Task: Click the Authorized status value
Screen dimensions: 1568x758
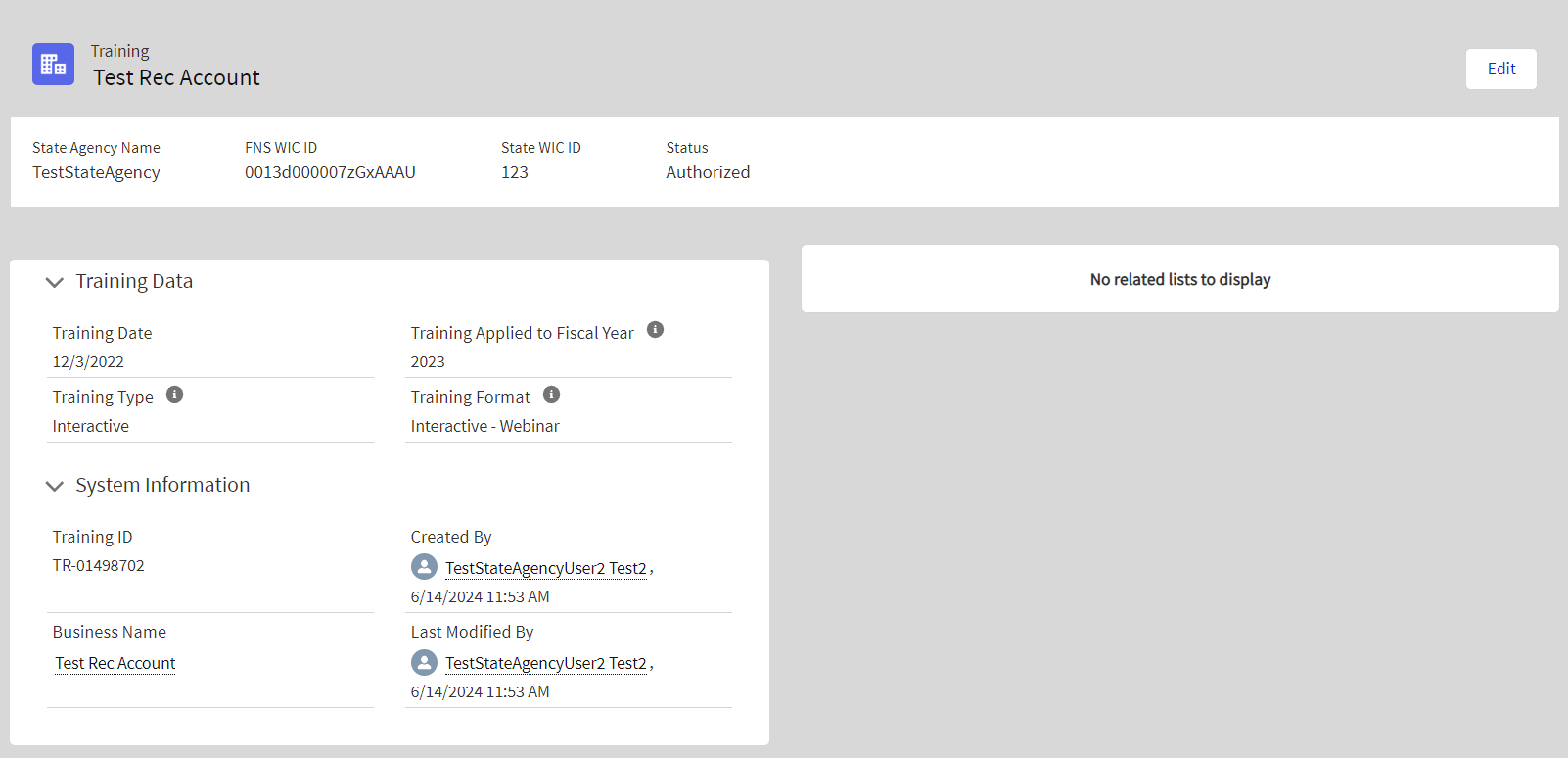Action: pyautogui.click(x=708, y=172)
